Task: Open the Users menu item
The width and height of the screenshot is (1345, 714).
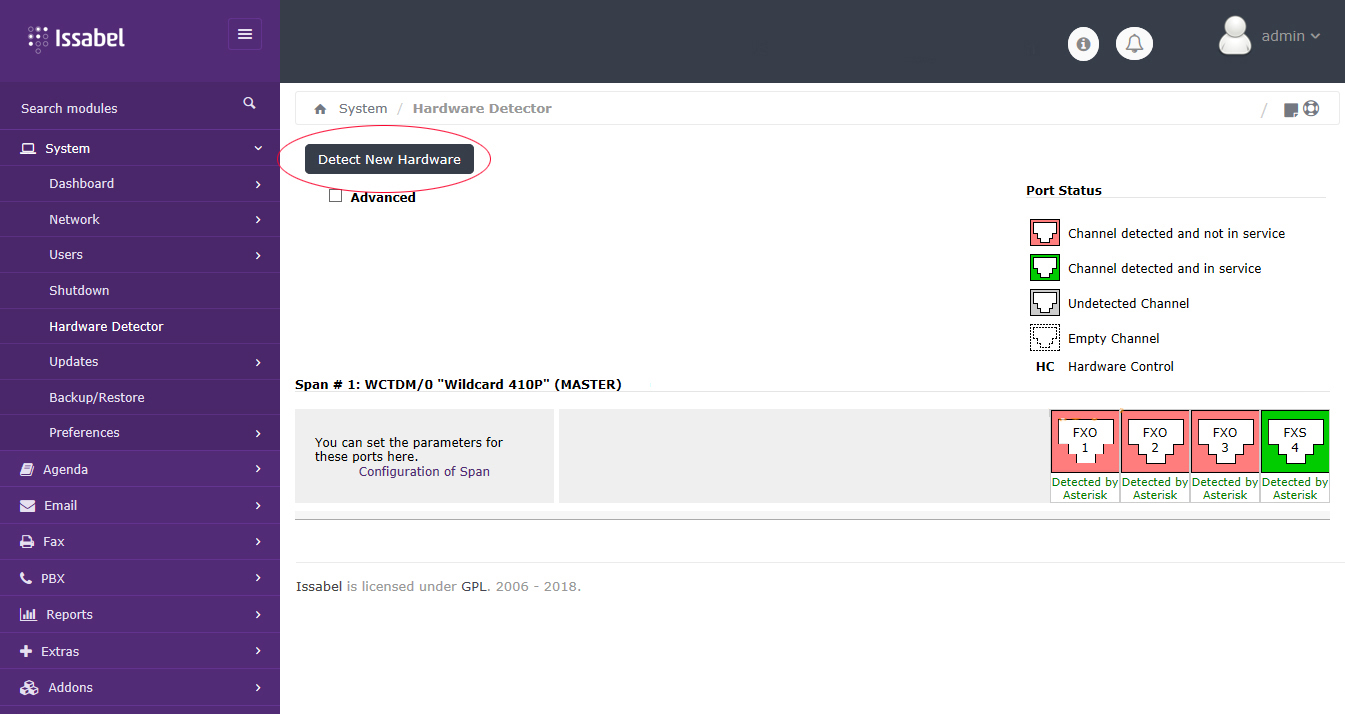Action: click(66, 254)
